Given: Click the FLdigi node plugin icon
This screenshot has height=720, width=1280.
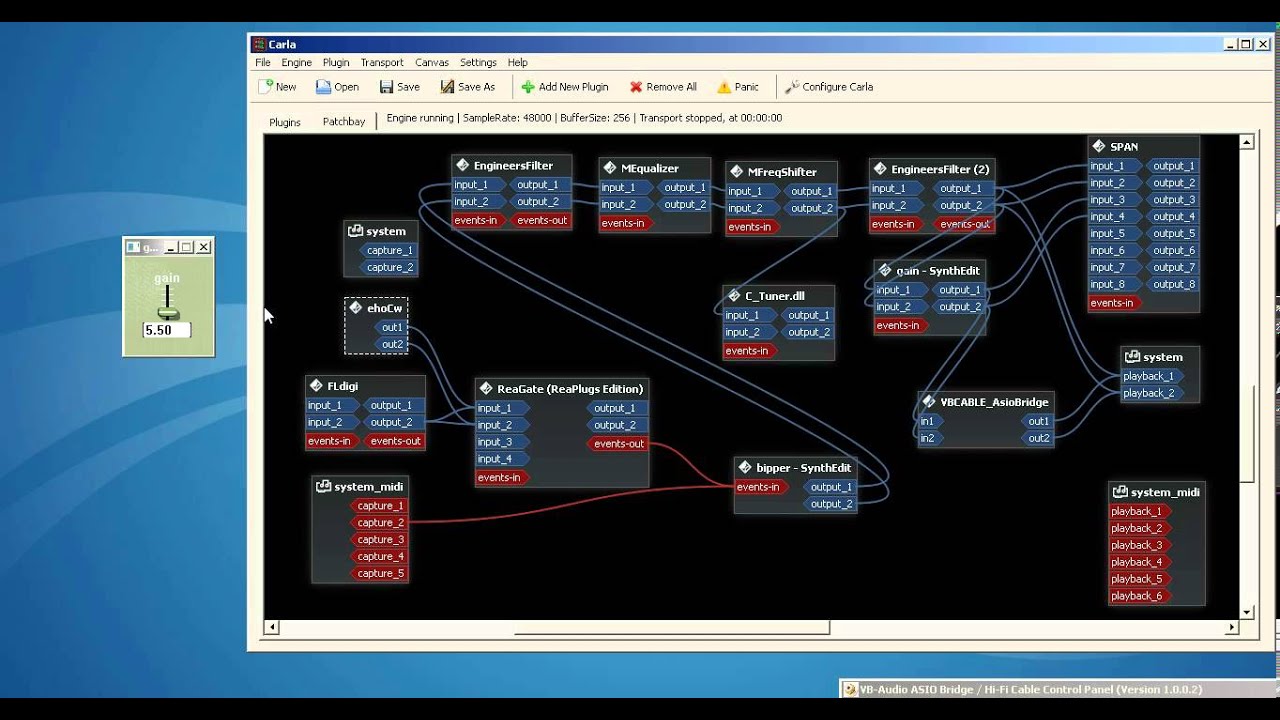Looking at the screenshot, I should point(316,386).
